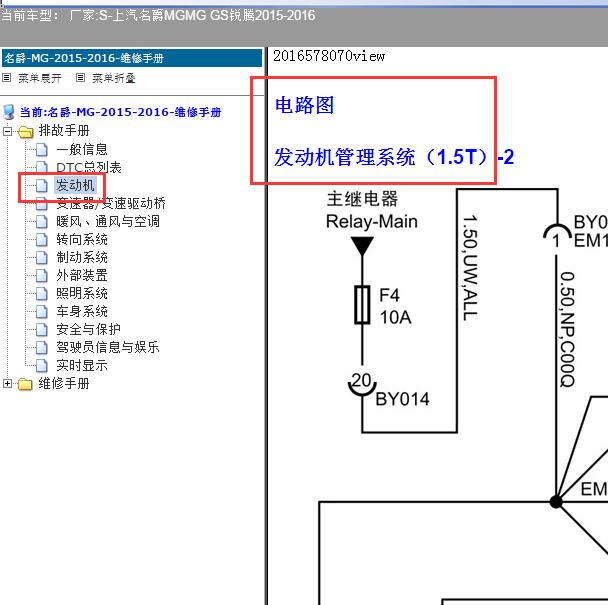Expand the 维修手册 folder with the plus box

point(7,384)
